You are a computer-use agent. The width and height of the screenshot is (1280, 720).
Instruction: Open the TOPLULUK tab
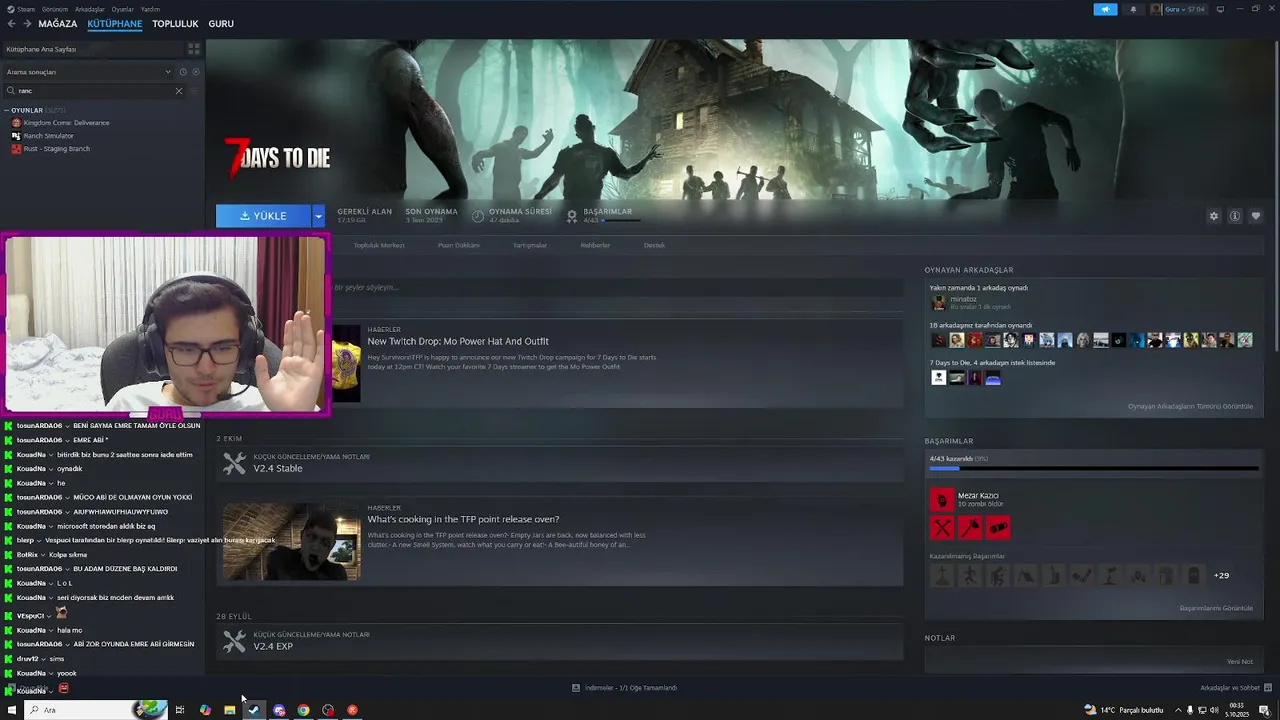tap(175, 24)
